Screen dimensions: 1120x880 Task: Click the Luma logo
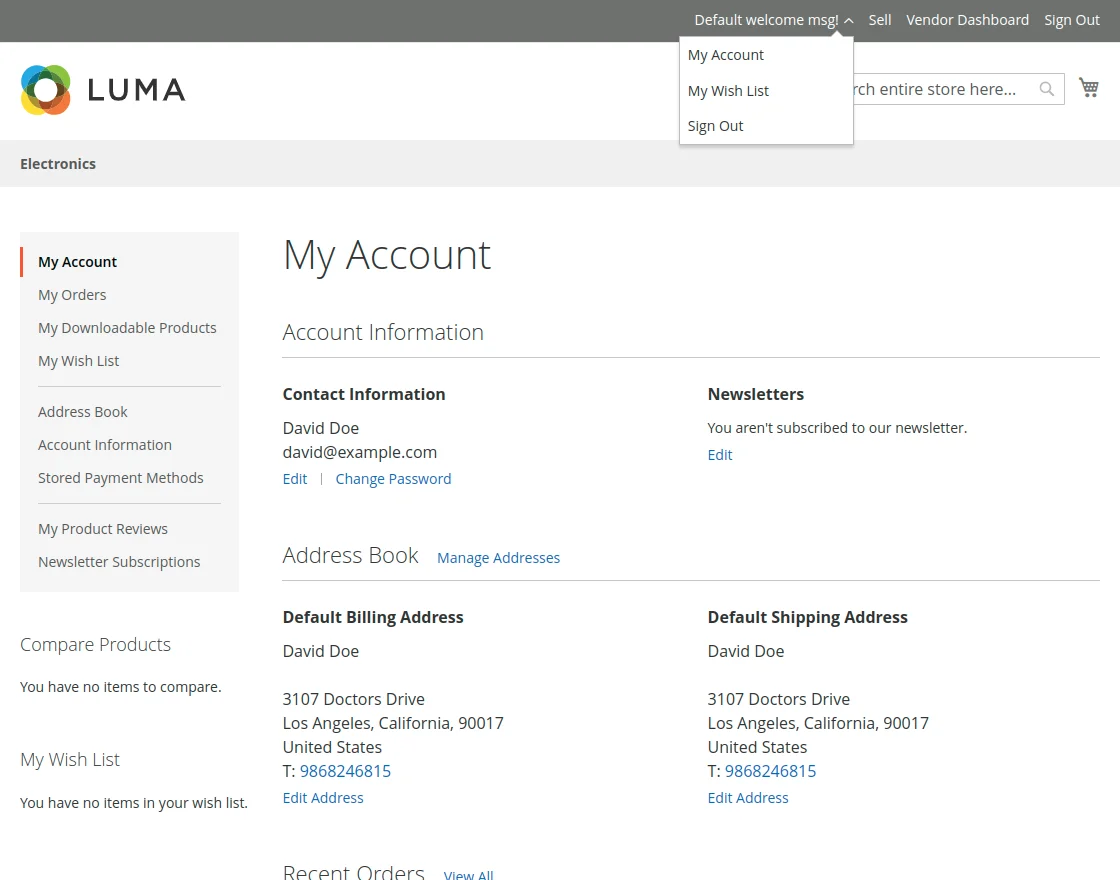click(102, 89)
